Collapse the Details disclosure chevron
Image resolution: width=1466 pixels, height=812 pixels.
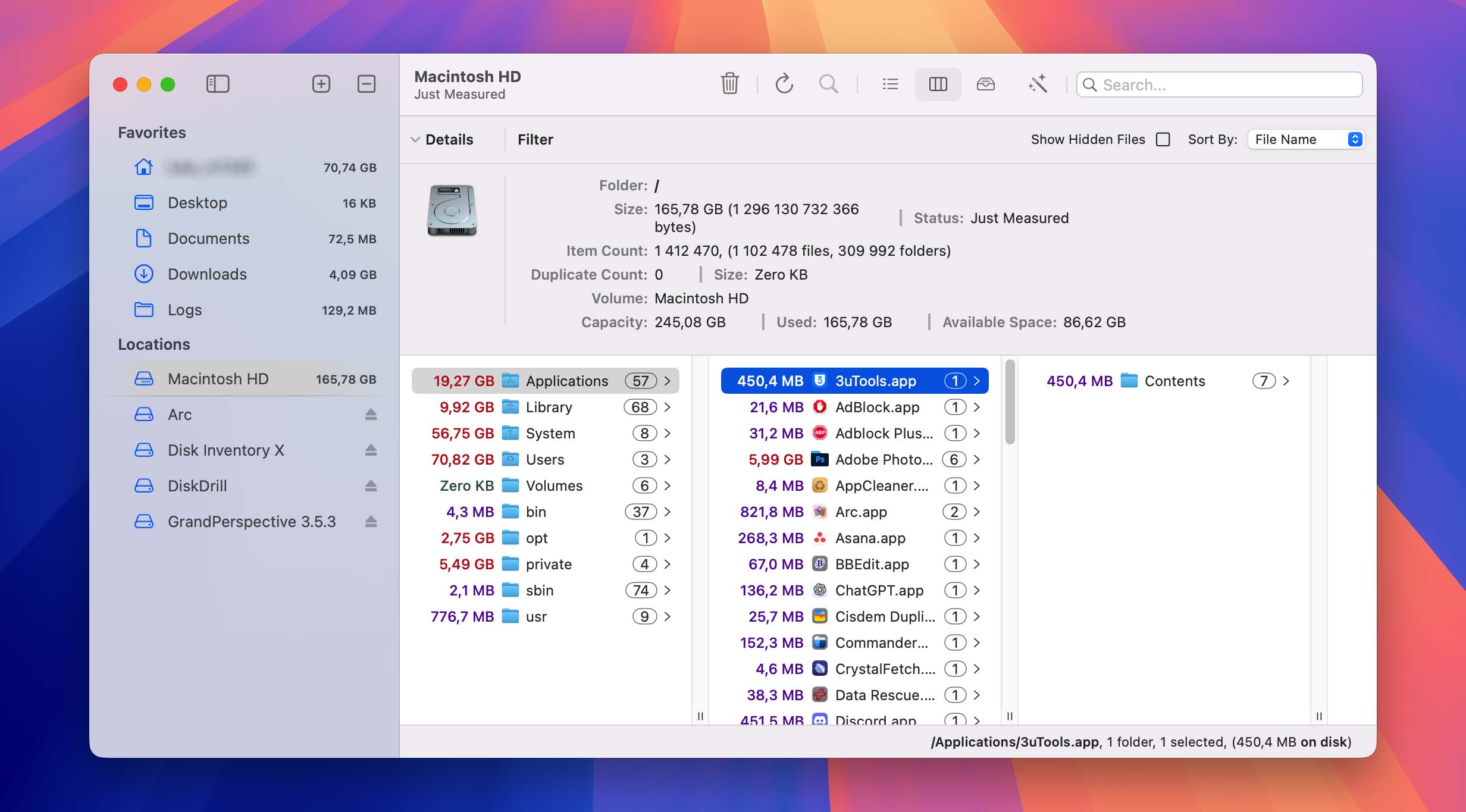pos(415,140)
